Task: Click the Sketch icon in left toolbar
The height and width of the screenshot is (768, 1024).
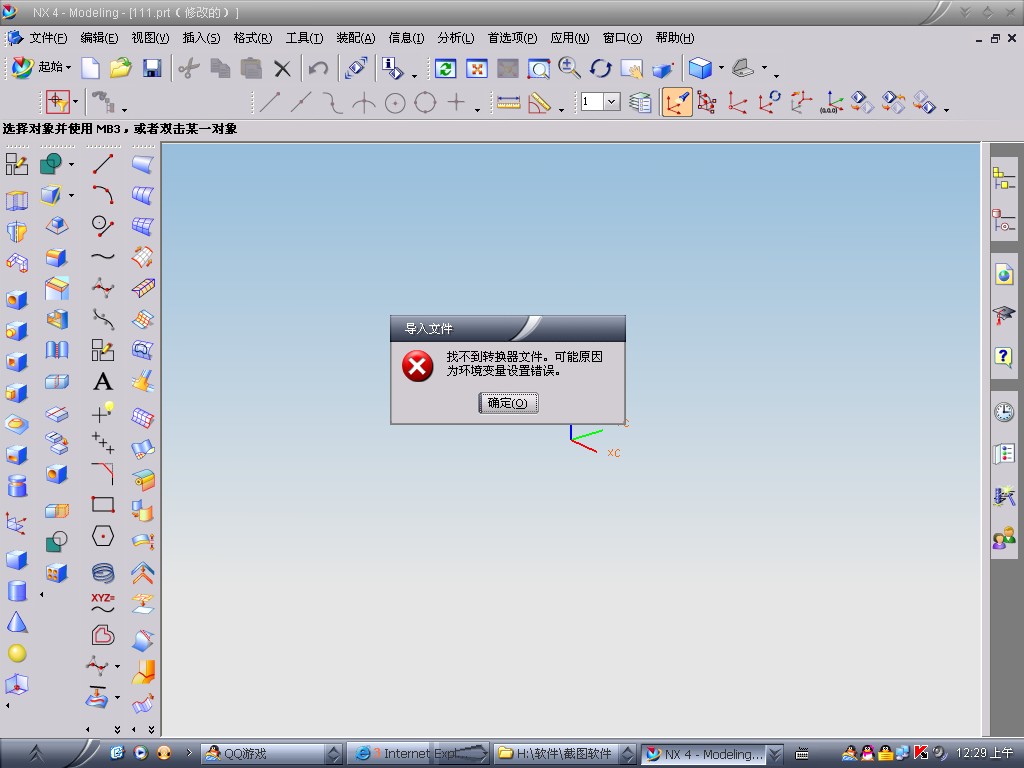Action: click(x=17, y=164)
